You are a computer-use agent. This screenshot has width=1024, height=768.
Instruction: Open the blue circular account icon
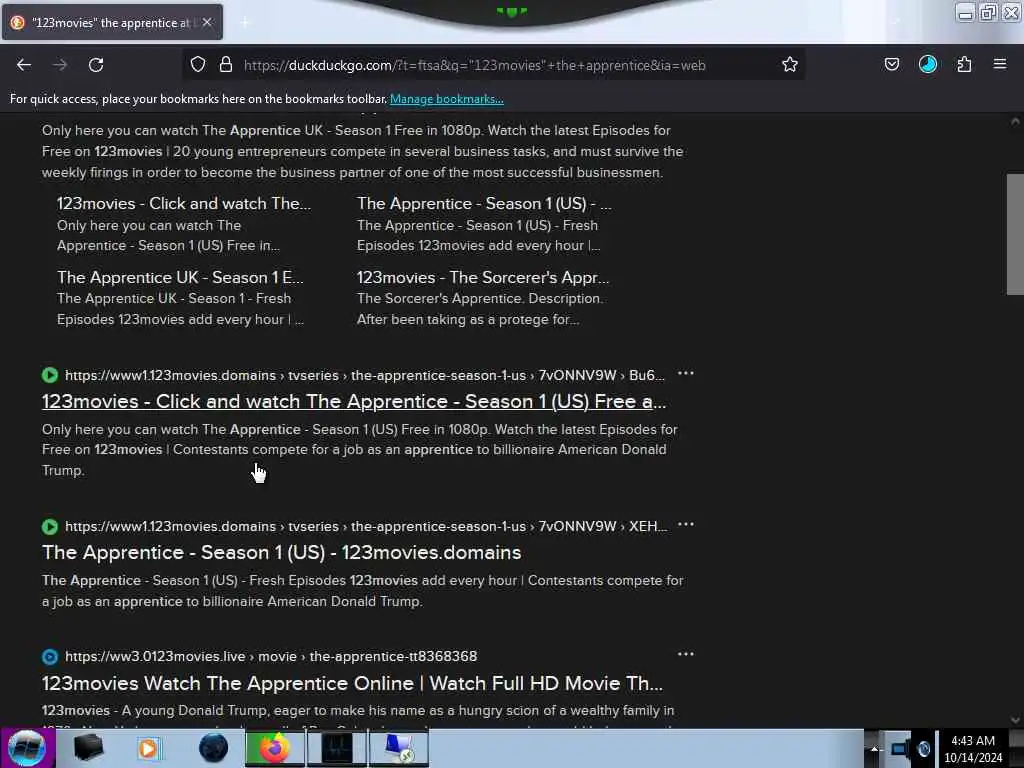[927, 64]
